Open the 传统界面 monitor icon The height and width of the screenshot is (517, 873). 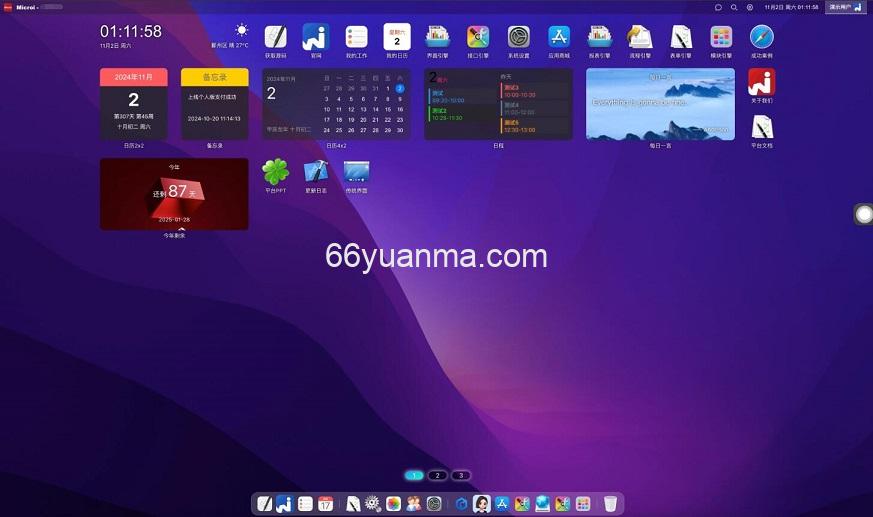pyautogui.click(x=356, y=172)
